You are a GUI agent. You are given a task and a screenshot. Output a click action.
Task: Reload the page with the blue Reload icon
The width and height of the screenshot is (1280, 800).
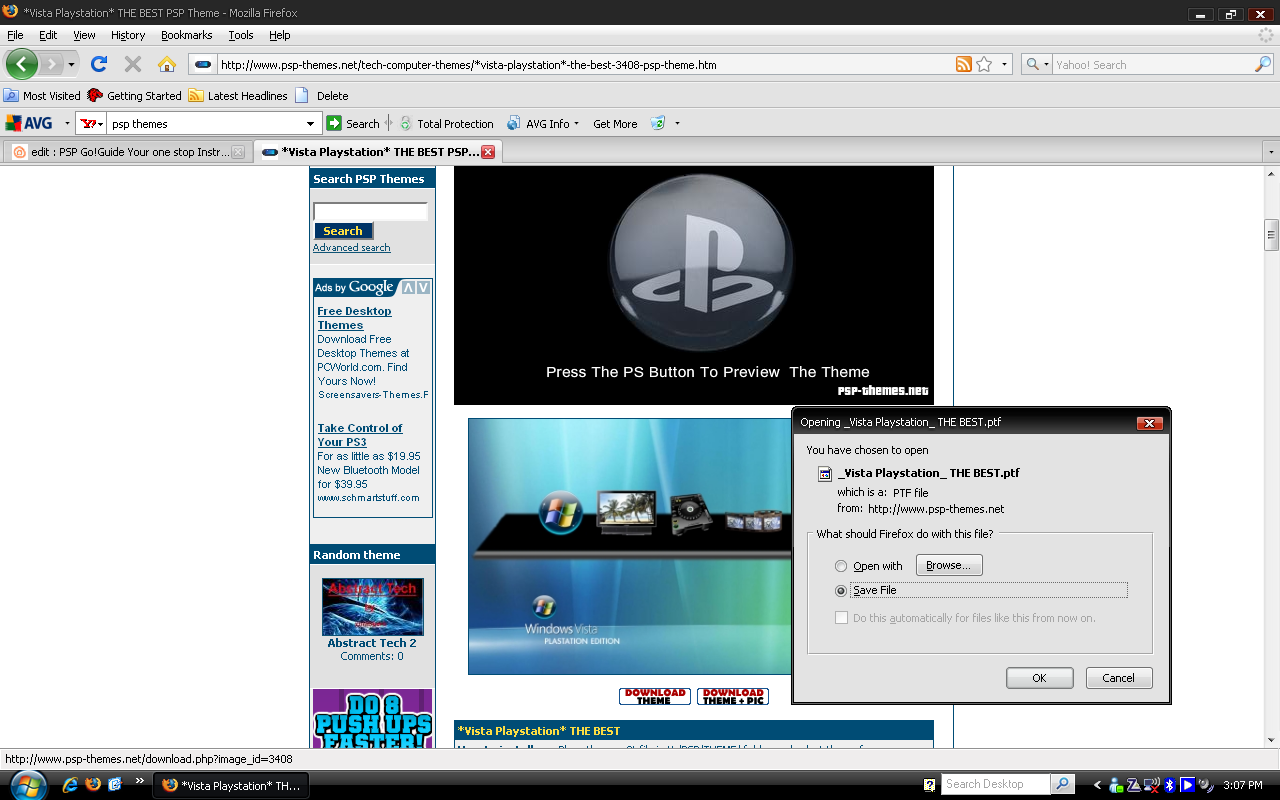pyautogui.click(x=98, y=64)
